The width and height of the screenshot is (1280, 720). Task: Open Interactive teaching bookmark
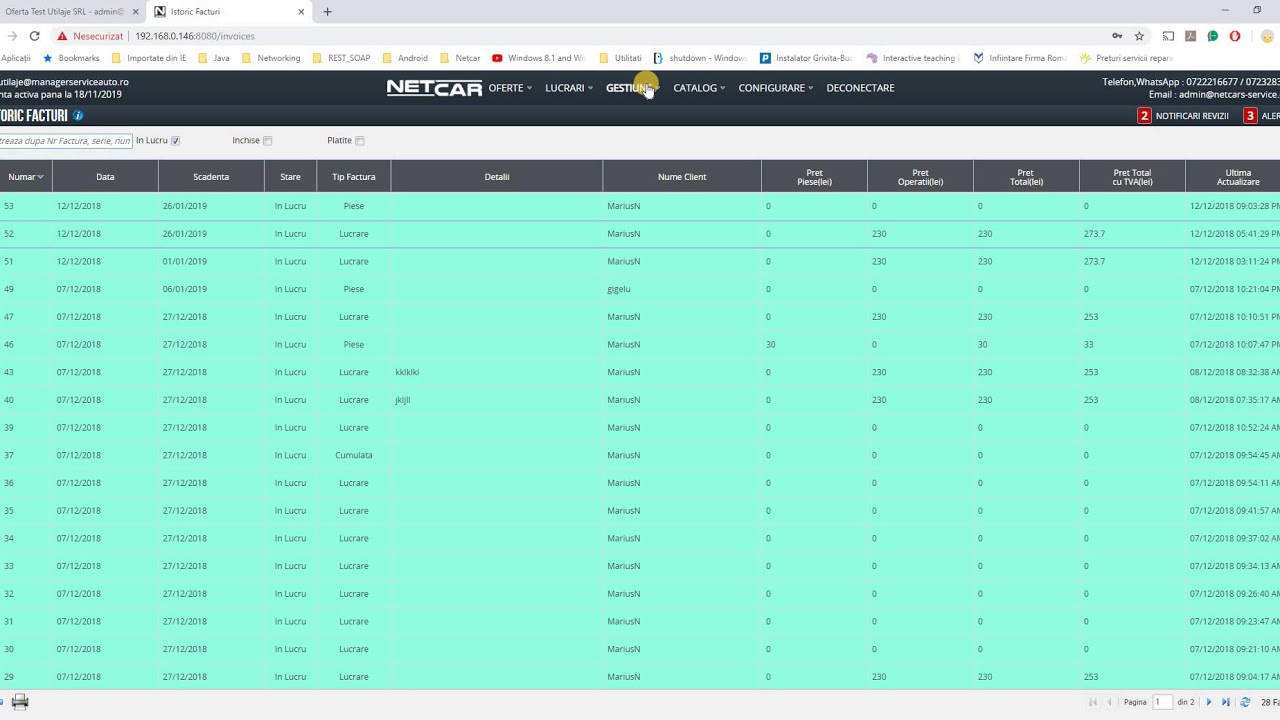point(912,58)
